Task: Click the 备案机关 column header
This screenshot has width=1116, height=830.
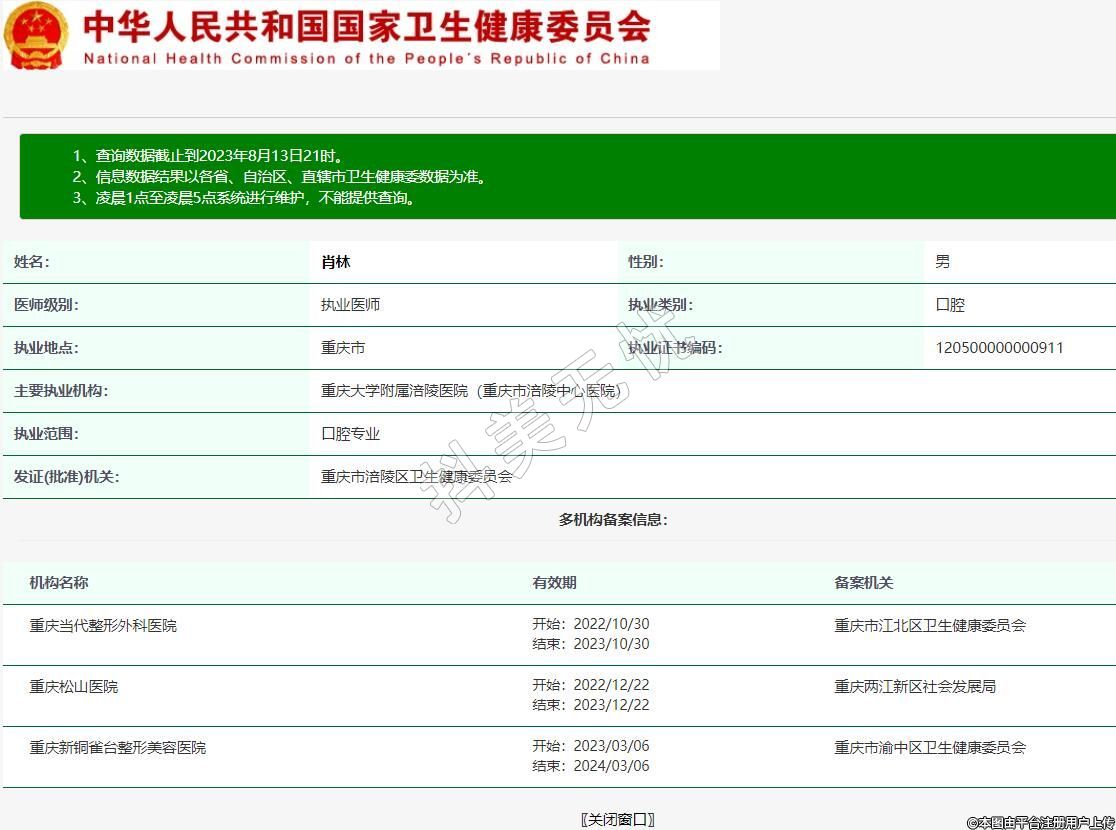Action: click(864, 582)
